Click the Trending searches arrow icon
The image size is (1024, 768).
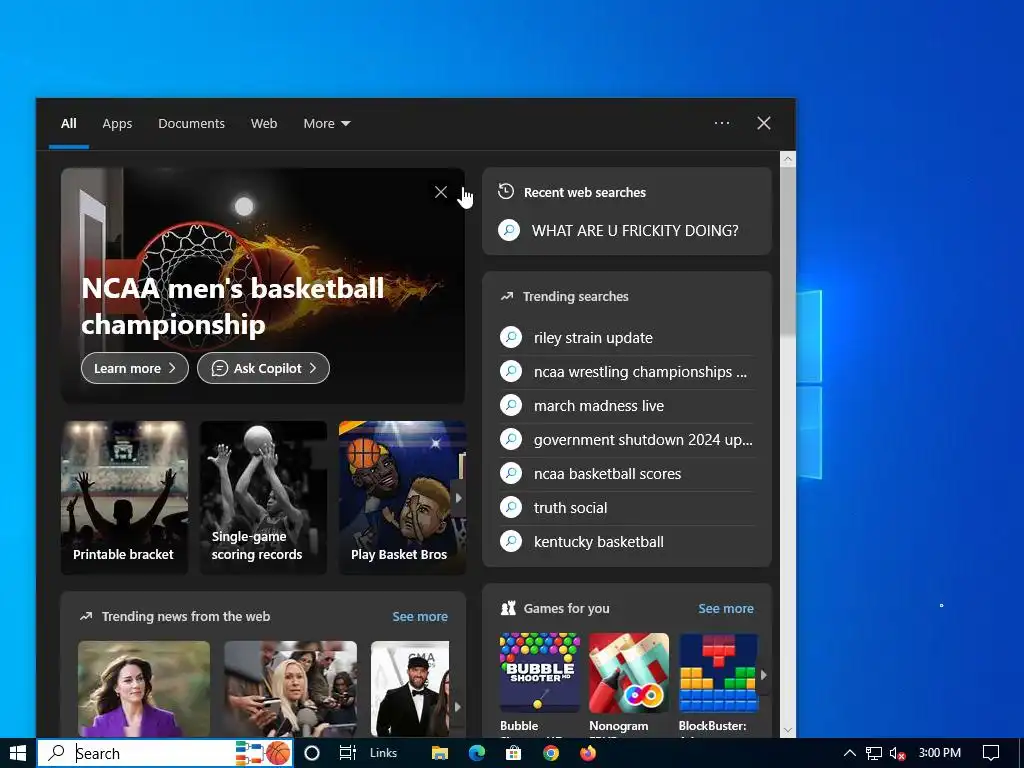[x=507, y=296]
